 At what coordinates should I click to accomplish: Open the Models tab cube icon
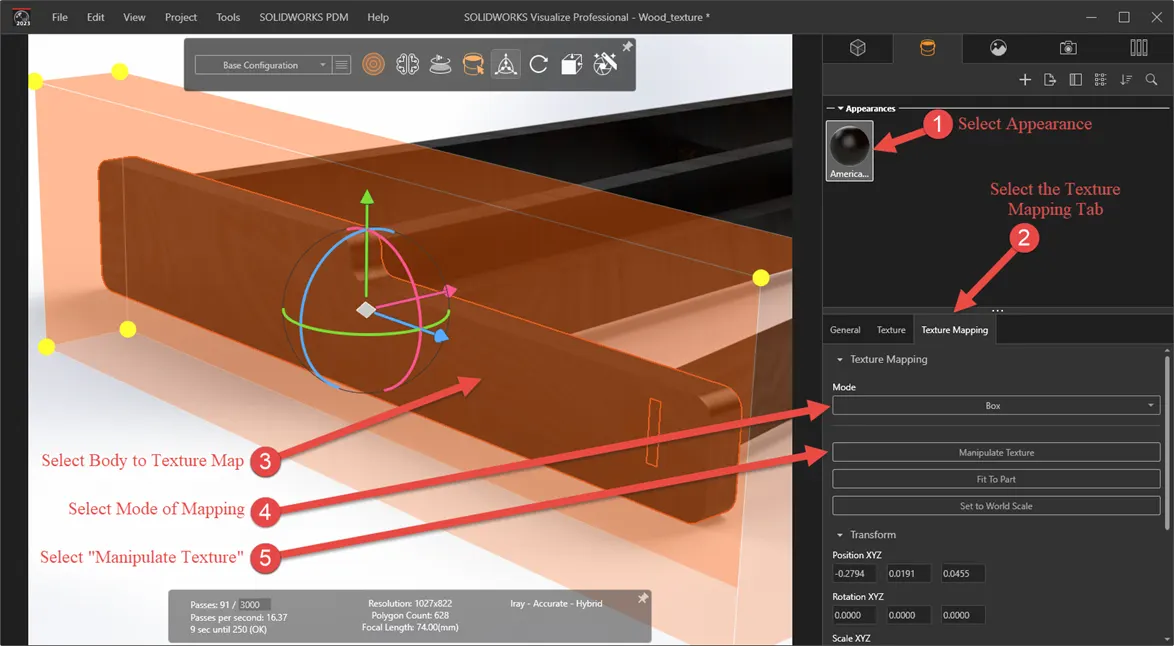[x=857, y=48]
